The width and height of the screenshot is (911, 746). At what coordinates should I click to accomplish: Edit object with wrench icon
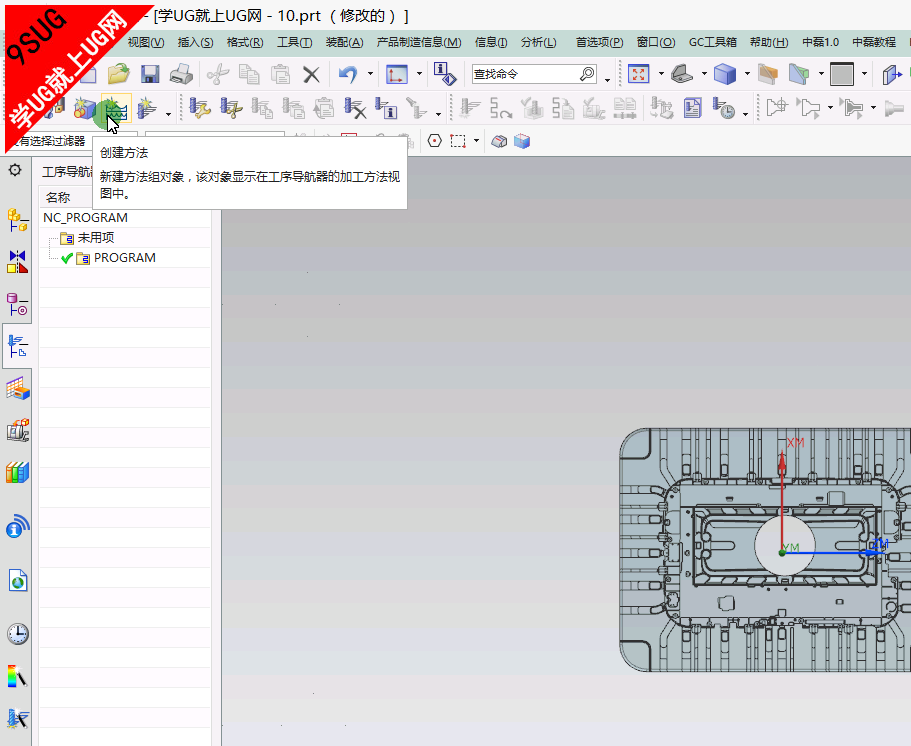pos(200,108)
